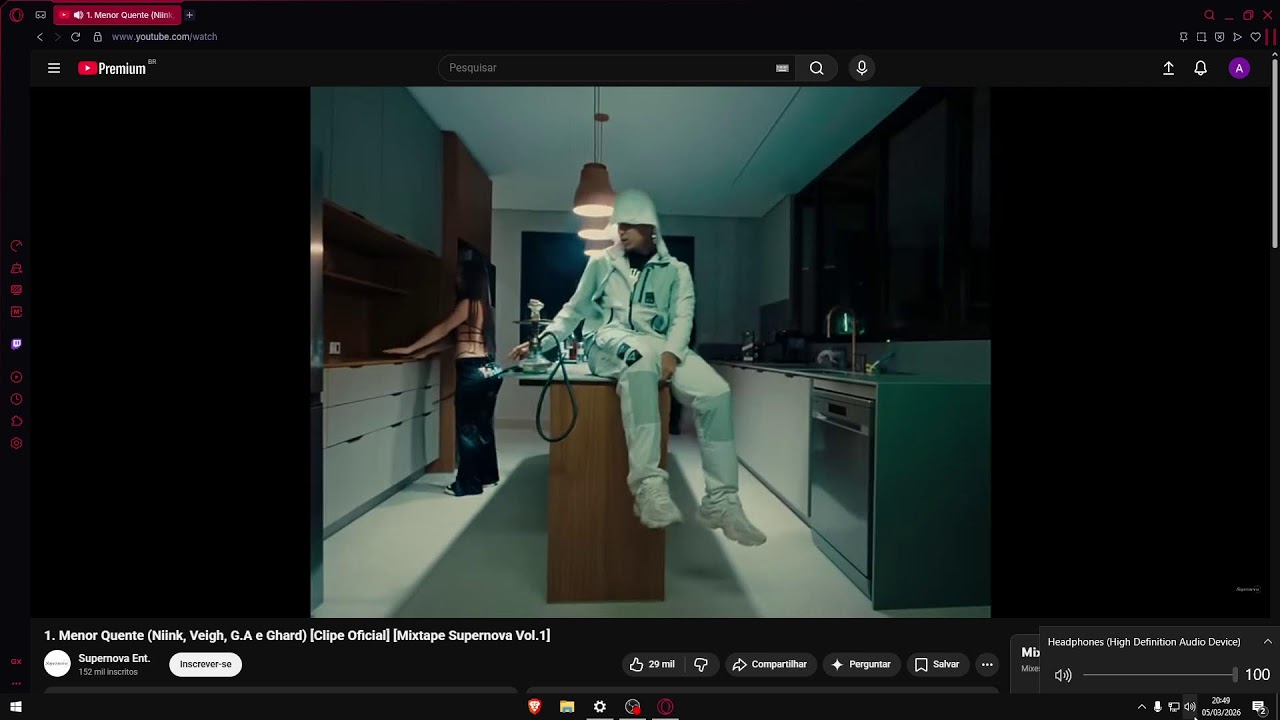Switch to the Menor Quente YouTube tab
The height and width of the screenshot is (720, 1280).
pos(118,15)
